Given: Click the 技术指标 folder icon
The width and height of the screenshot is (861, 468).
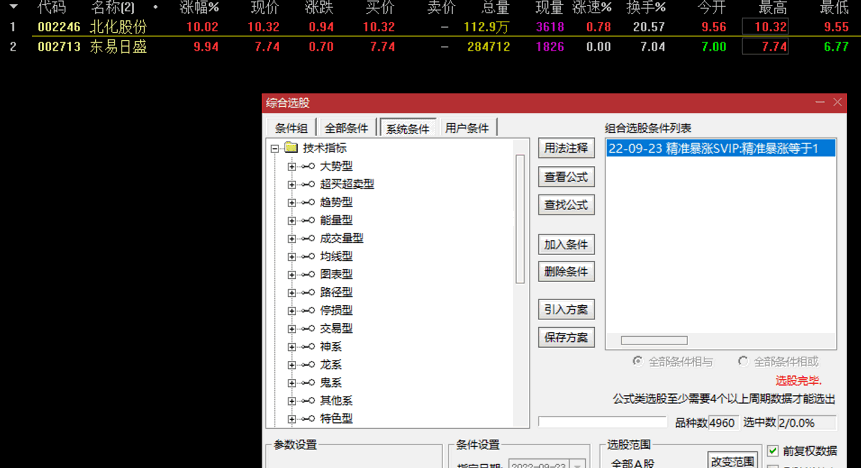Looking at the screenshot, I should tap(291, 148).
